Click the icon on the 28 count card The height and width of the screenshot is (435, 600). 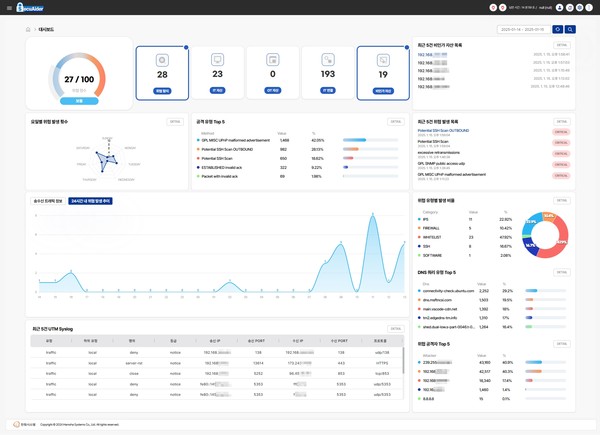click(x=162, y=61)
